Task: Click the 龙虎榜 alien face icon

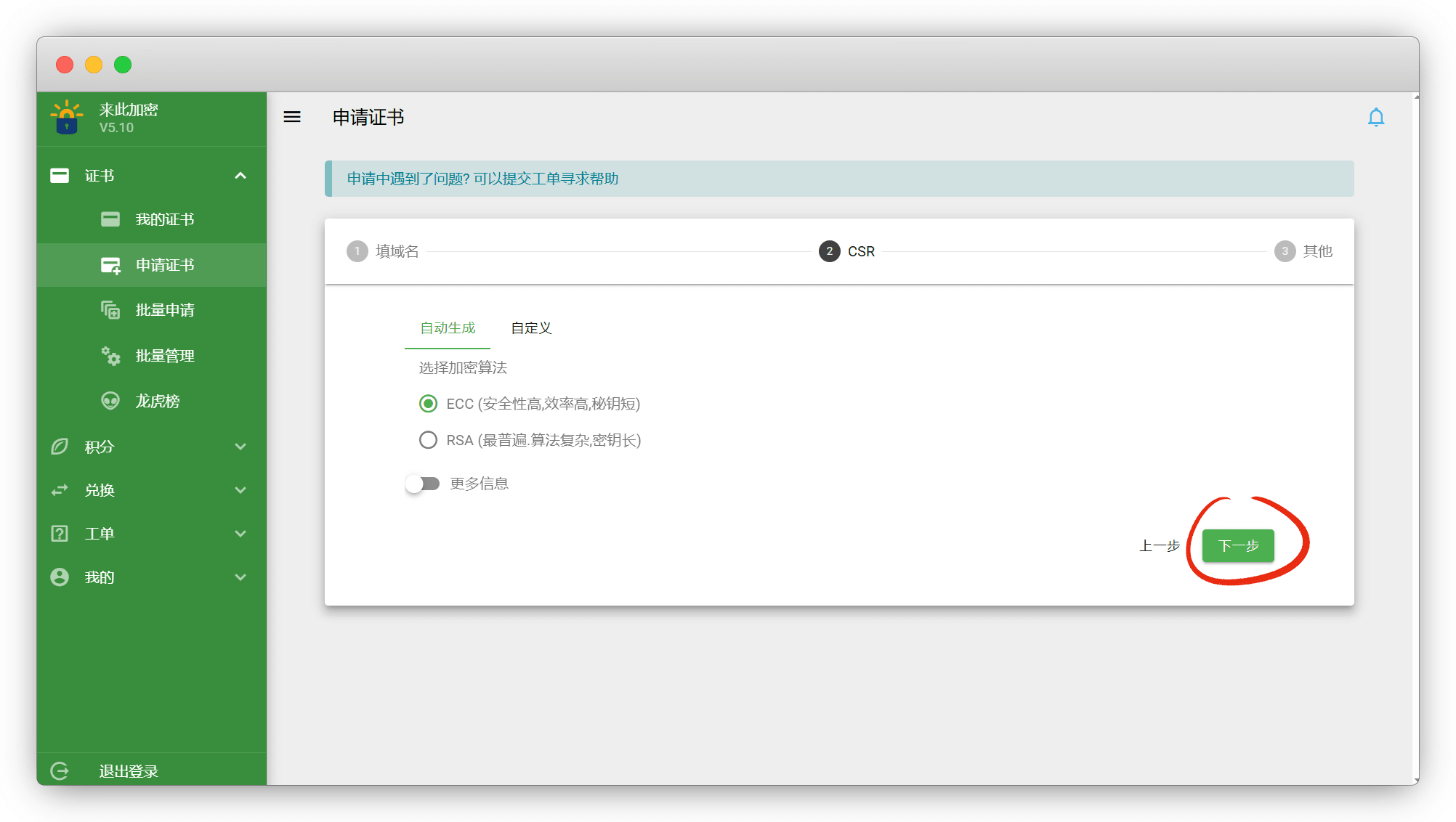Action: [x=110, y=401]
